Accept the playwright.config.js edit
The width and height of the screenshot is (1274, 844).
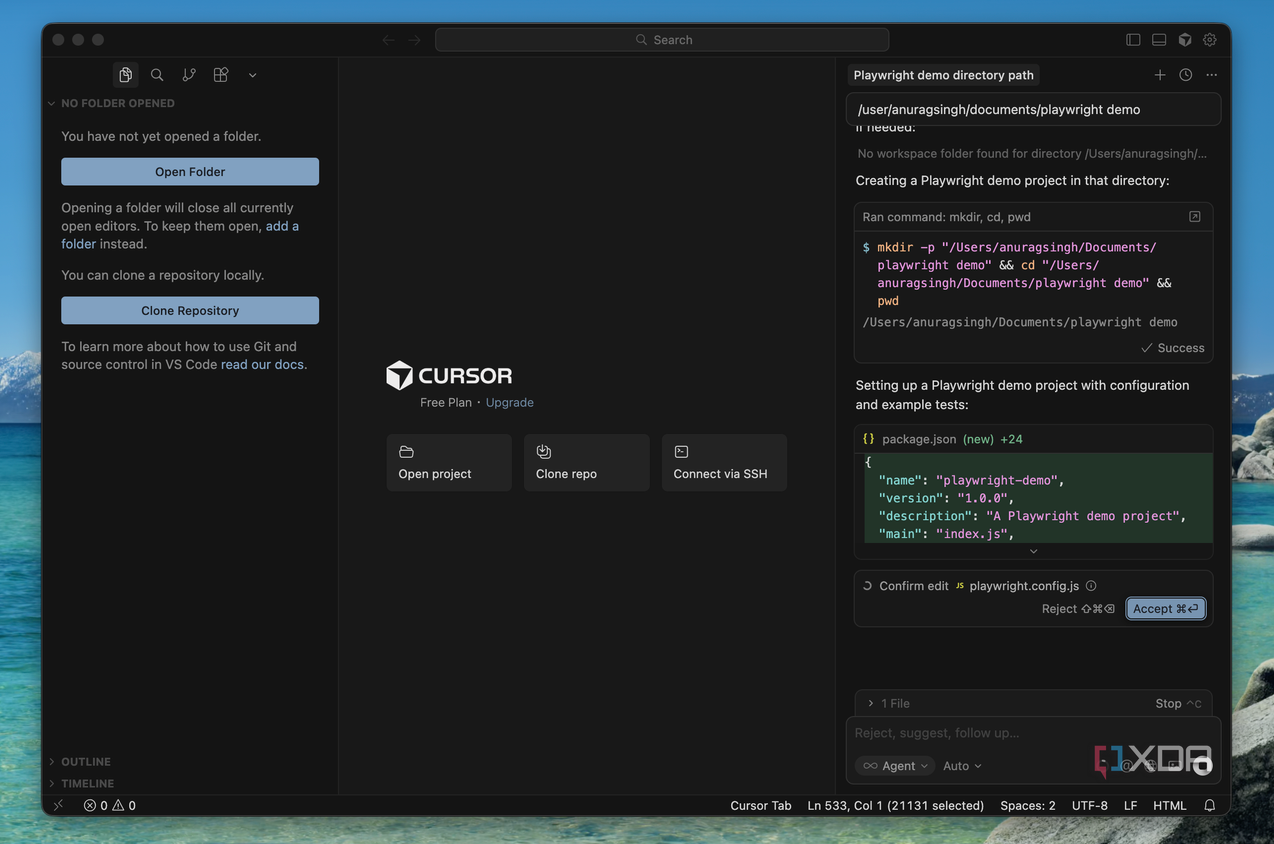coord(1165,609)
